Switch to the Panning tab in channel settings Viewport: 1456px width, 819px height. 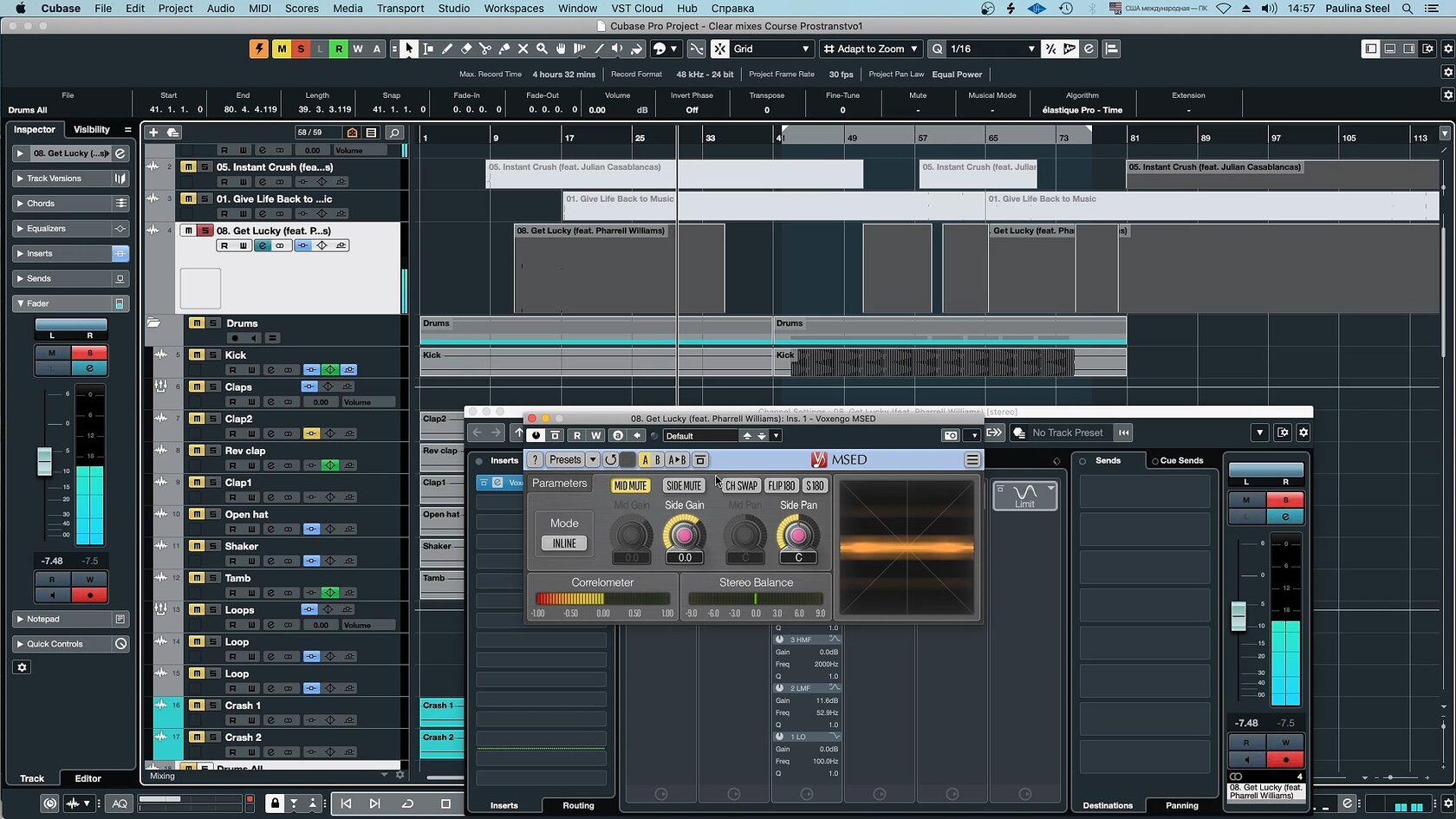coord(1182,805)
